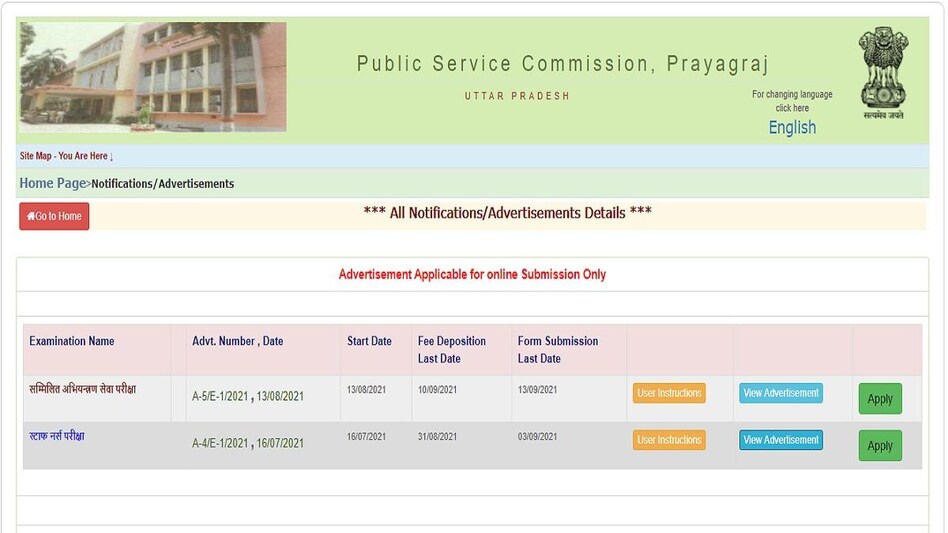948x533 pixels.
Task: View Advertisement for advert A-4/E-1/2021
Action: 781,440
